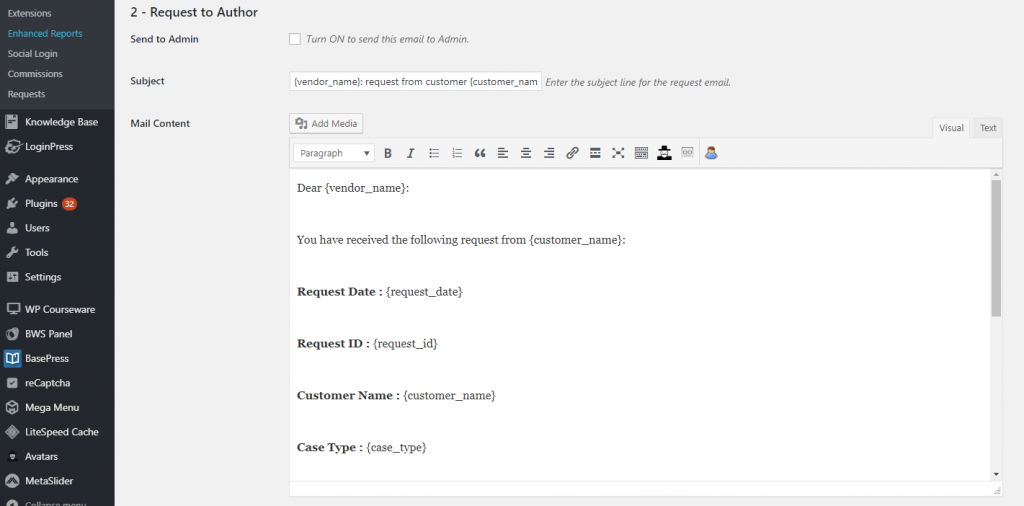The width and height of the screenshot is (1024, 506).
Task: Place cursor in 'Dear {vendor_name}:' line
Action: [353, 188]
